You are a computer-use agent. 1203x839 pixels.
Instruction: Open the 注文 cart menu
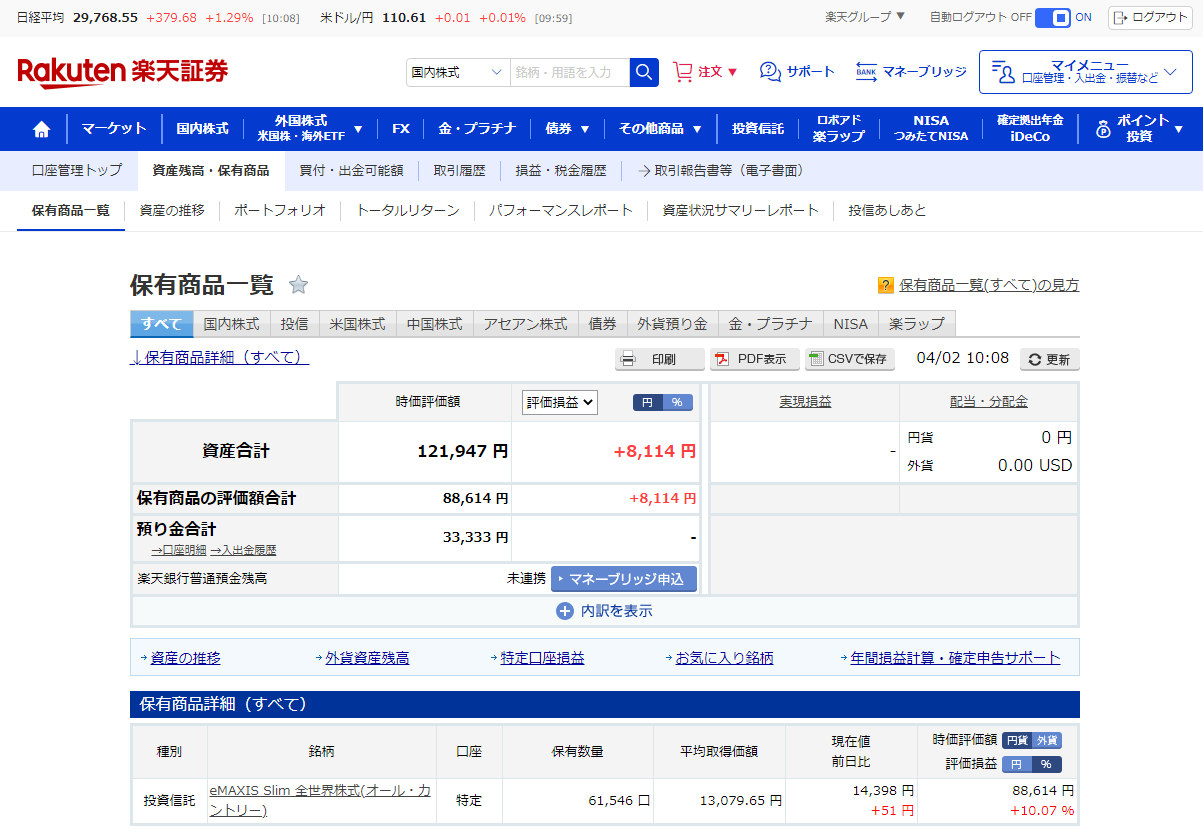[706, 72]
